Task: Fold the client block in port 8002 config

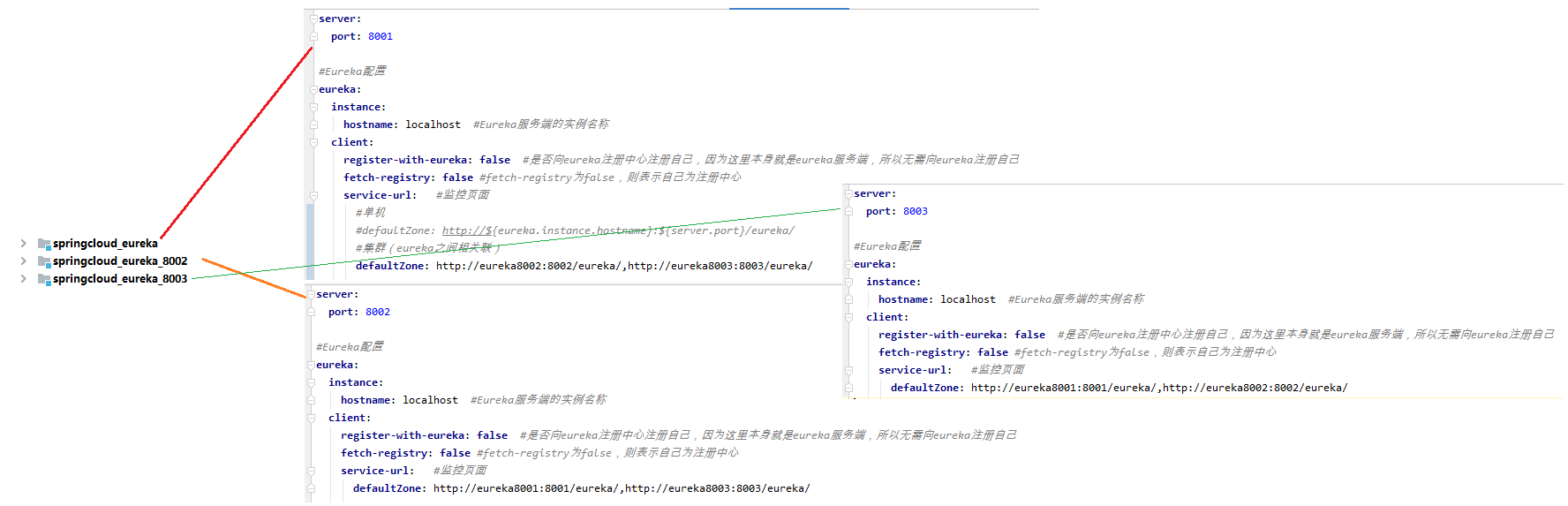Action: (x=311, y=418)
